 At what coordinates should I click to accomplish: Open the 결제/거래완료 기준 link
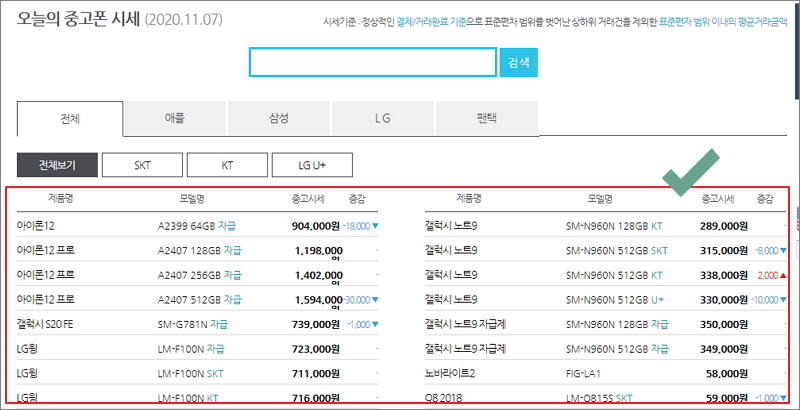point(431,22)
